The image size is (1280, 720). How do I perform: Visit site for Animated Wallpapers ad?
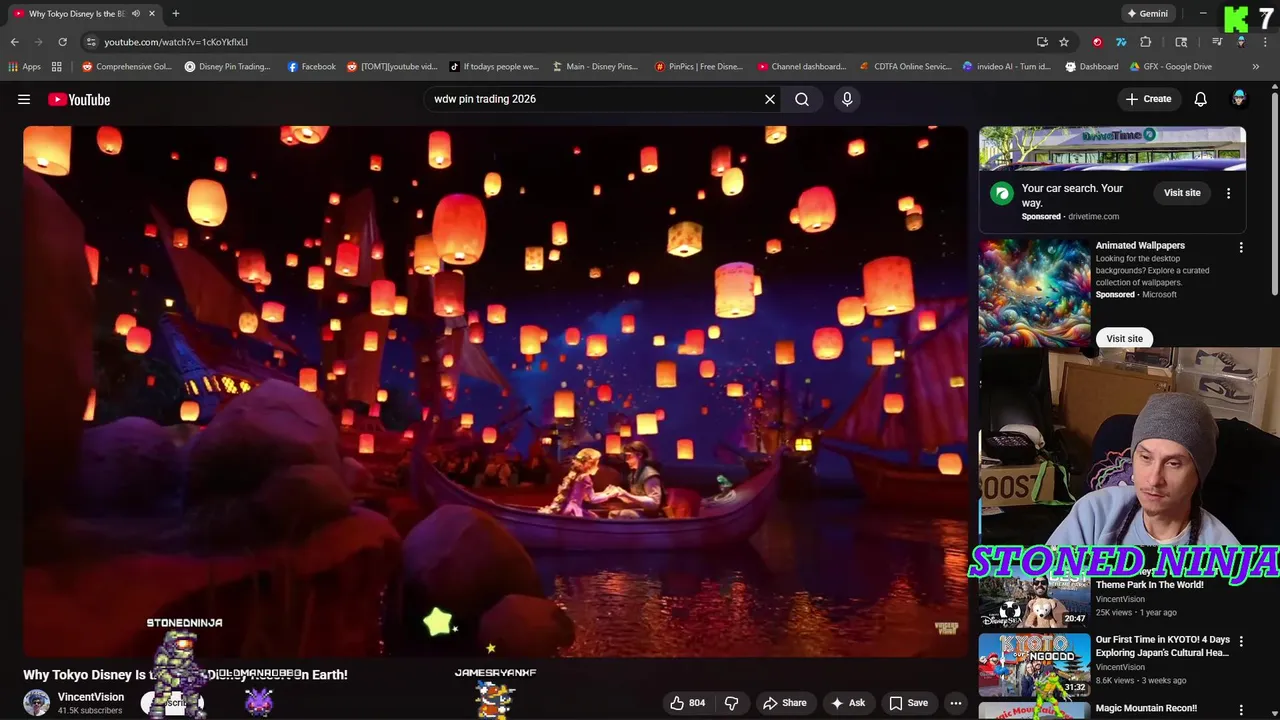pos(1124,338)
